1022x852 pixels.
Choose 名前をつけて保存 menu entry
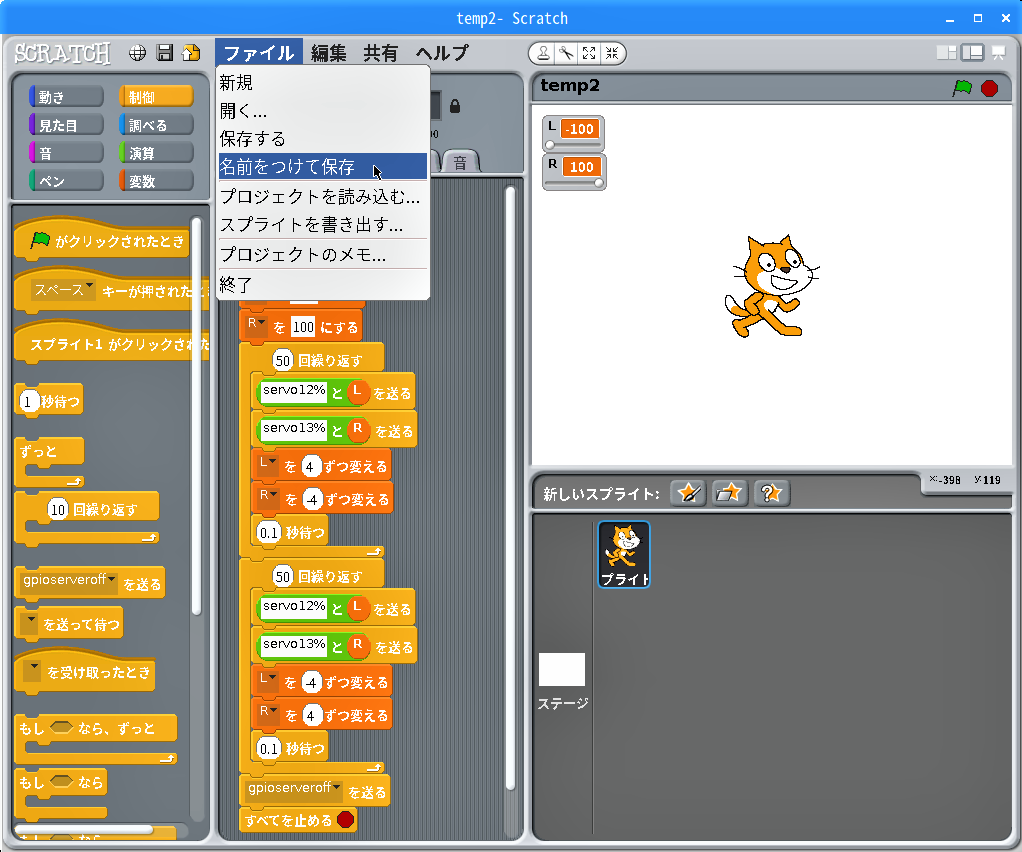point(323,167)
